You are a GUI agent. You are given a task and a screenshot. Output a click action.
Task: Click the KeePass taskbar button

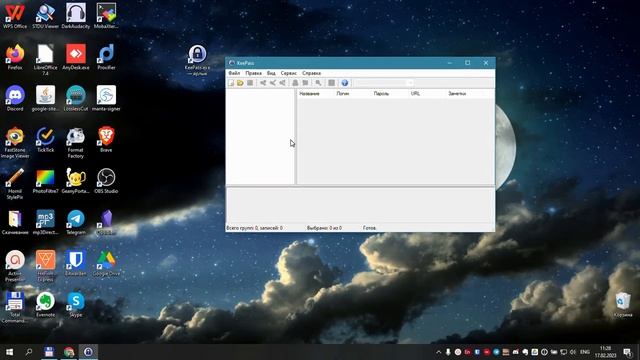coord(89,352)
